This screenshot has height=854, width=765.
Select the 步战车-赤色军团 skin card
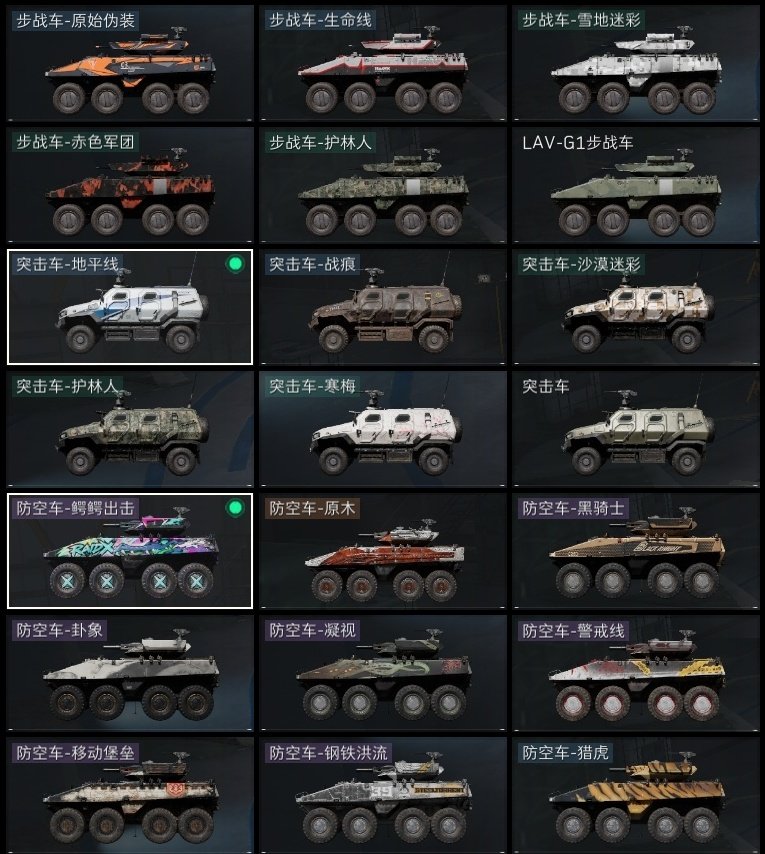tap(130, 185)
